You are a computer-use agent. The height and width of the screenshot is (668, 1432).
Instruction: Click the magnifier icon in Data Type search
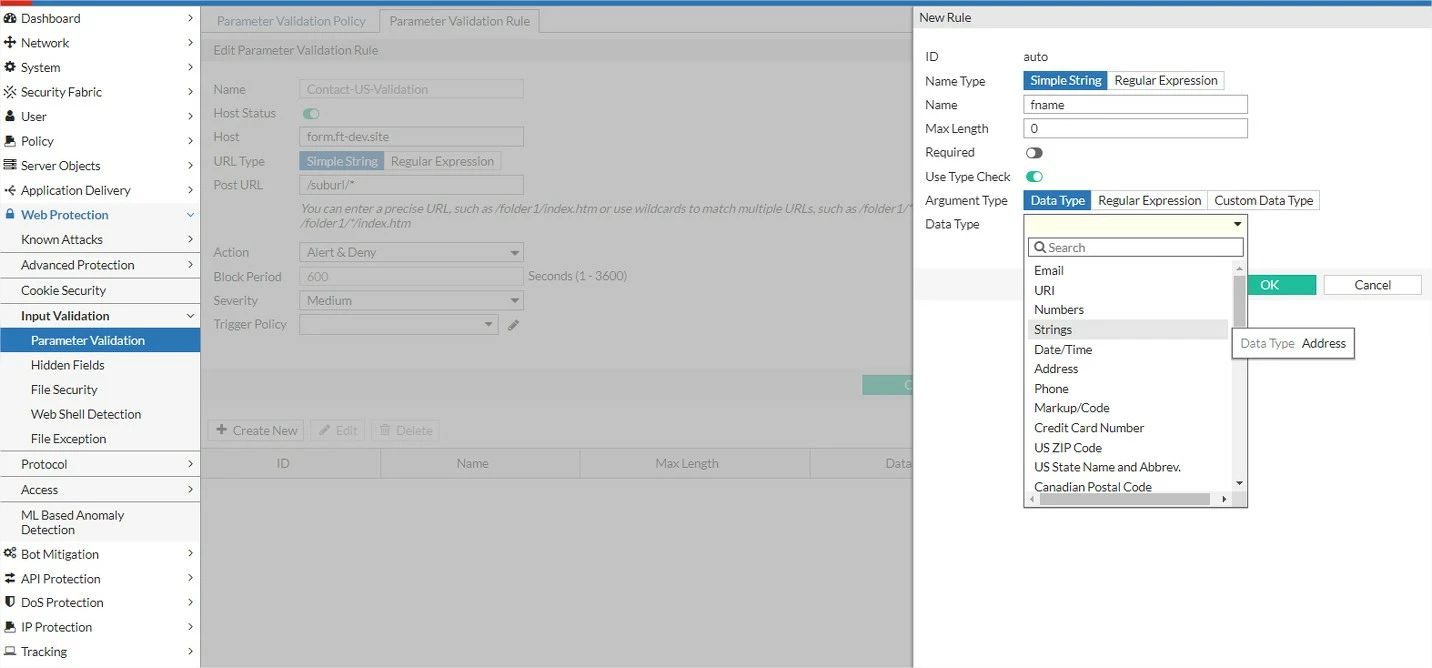1040,247
